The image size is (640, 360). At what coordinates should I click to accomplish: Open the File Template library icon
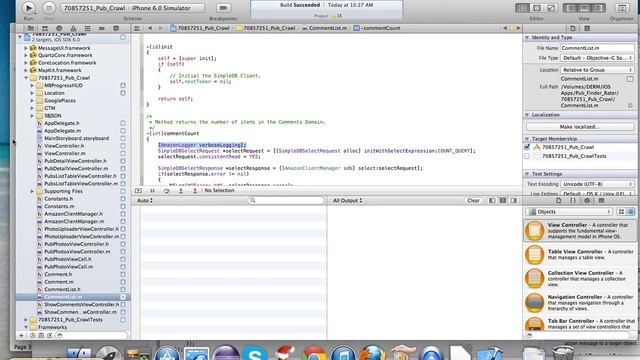[x=558, y=200]
